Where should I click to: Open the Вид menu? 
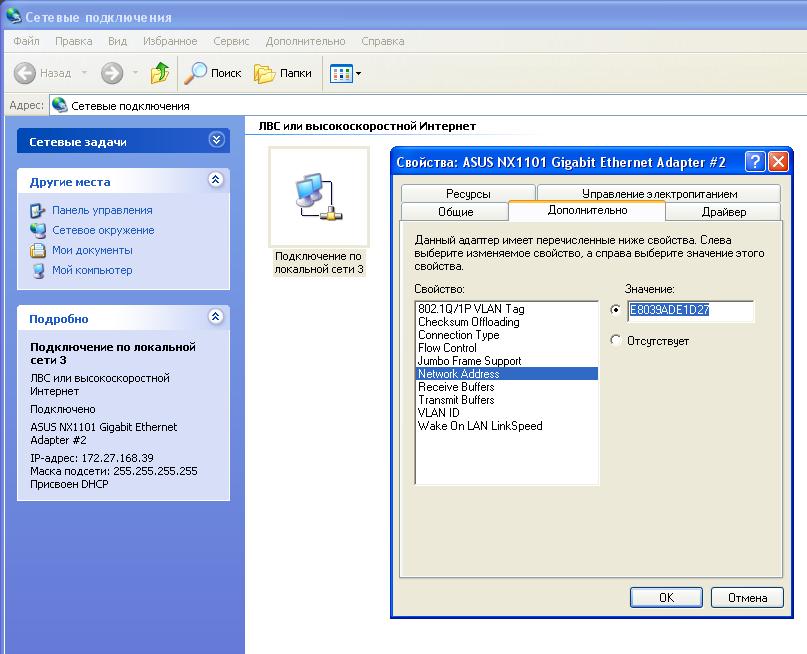pyautogui.click(x=117, y=41)
